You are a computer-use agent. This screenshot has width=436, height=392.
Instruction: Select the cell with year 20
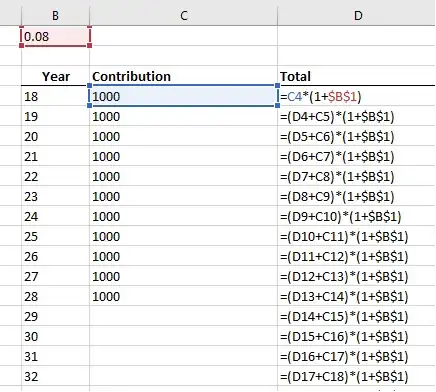point(55,136)
